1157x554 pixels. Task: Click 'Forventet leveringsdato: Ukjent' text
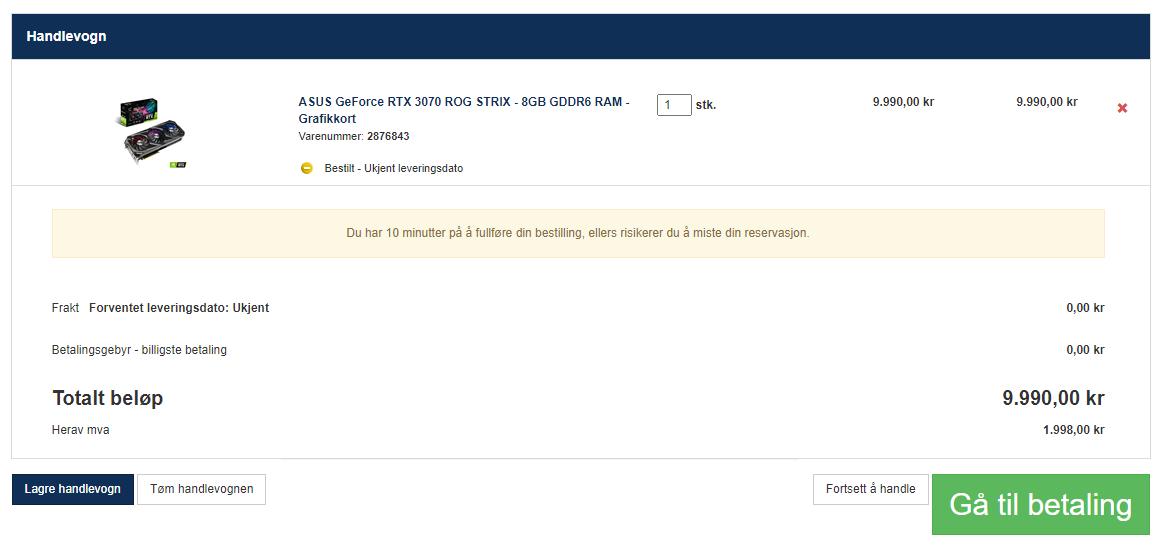pos(179,308)
